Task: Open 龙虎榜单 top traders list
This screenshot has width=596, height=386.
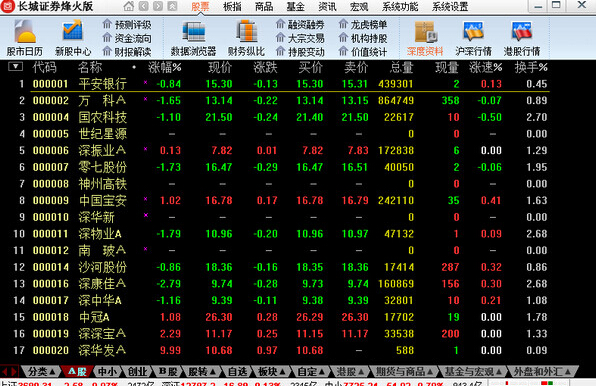Action: click(x=363, y=25)
